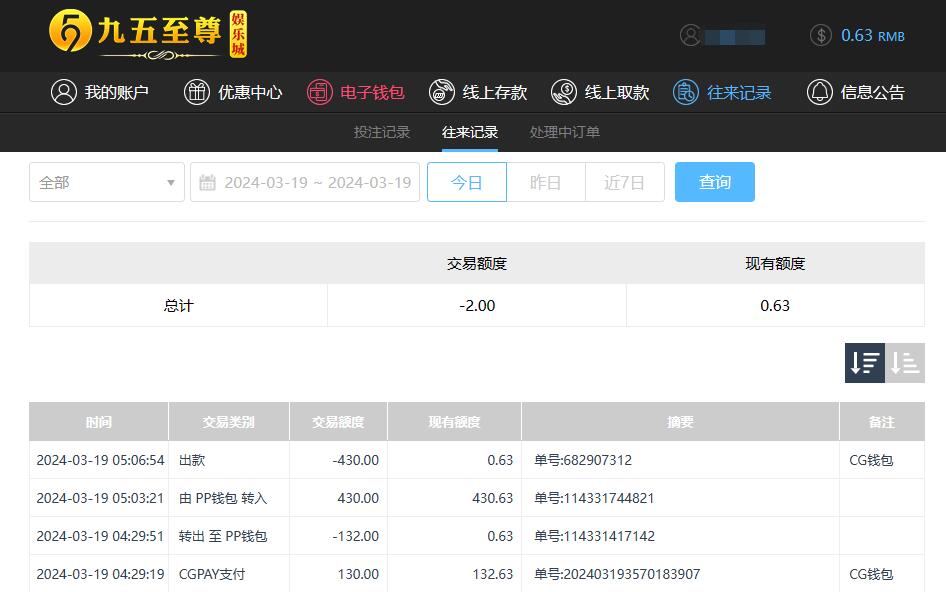The width and height of the screenshot is (946, 592).
Task: Click the 交易类别 column header
Action: [x=229, y=422]
